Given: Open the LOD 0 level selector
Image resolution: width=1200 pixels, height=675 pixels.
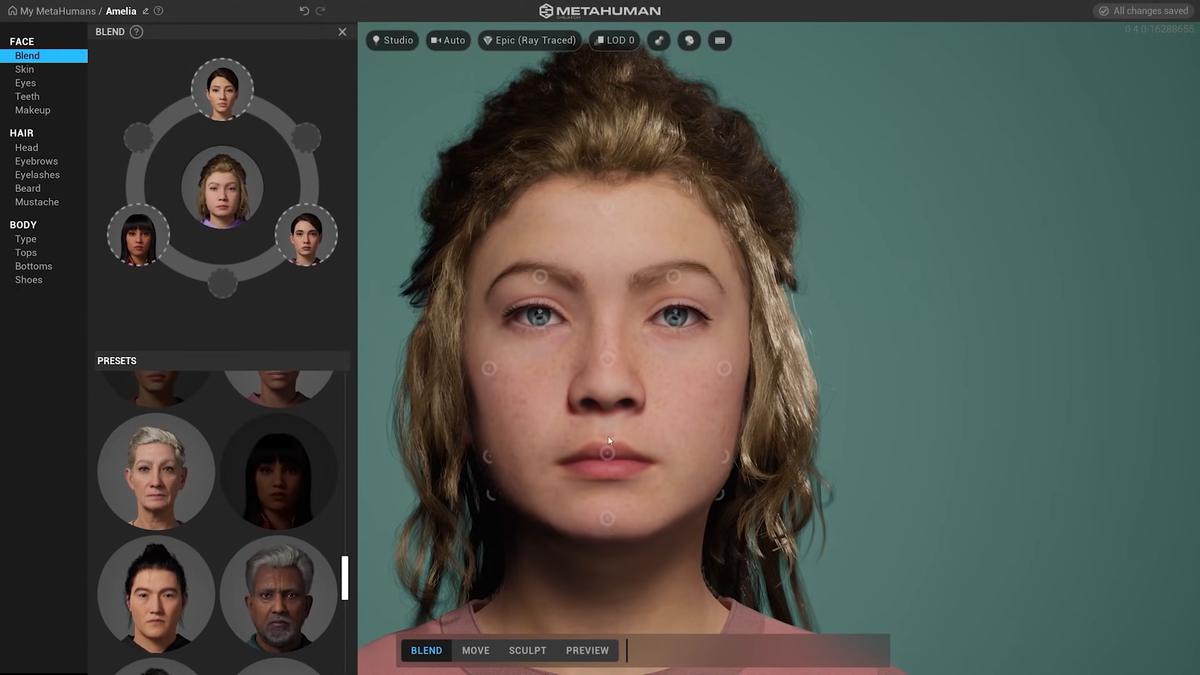Looking at the screenshot, I should [x=613, y=41].
